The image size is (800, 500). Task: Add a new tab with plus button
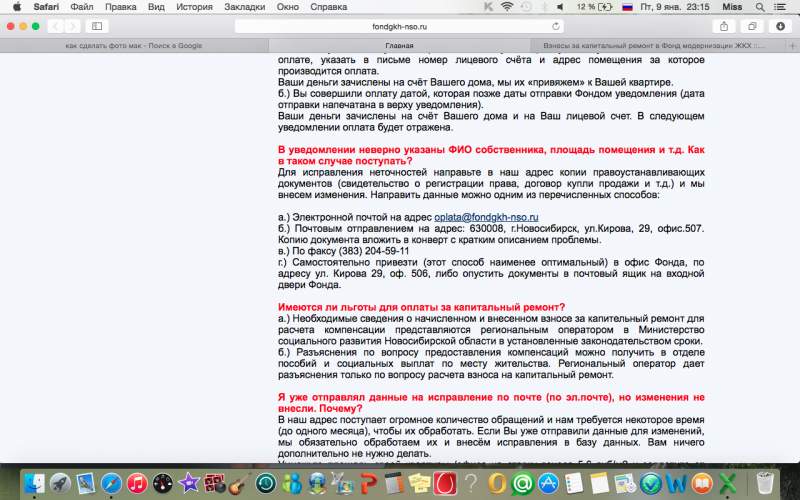click(x=792, y=45)
